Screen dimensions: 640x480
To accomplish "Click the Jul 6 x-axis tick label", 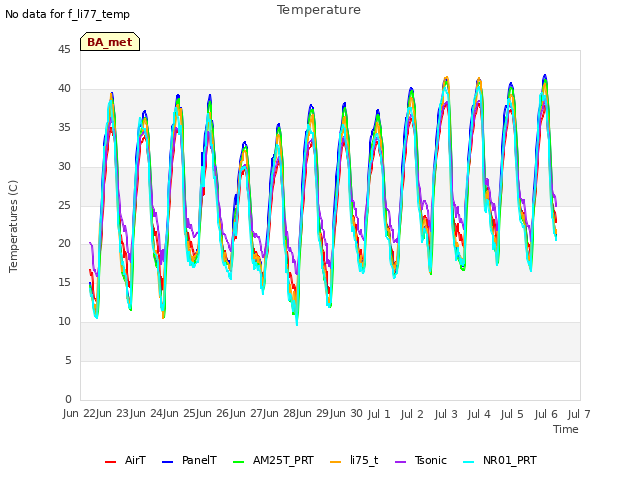I will click(546, 414).
